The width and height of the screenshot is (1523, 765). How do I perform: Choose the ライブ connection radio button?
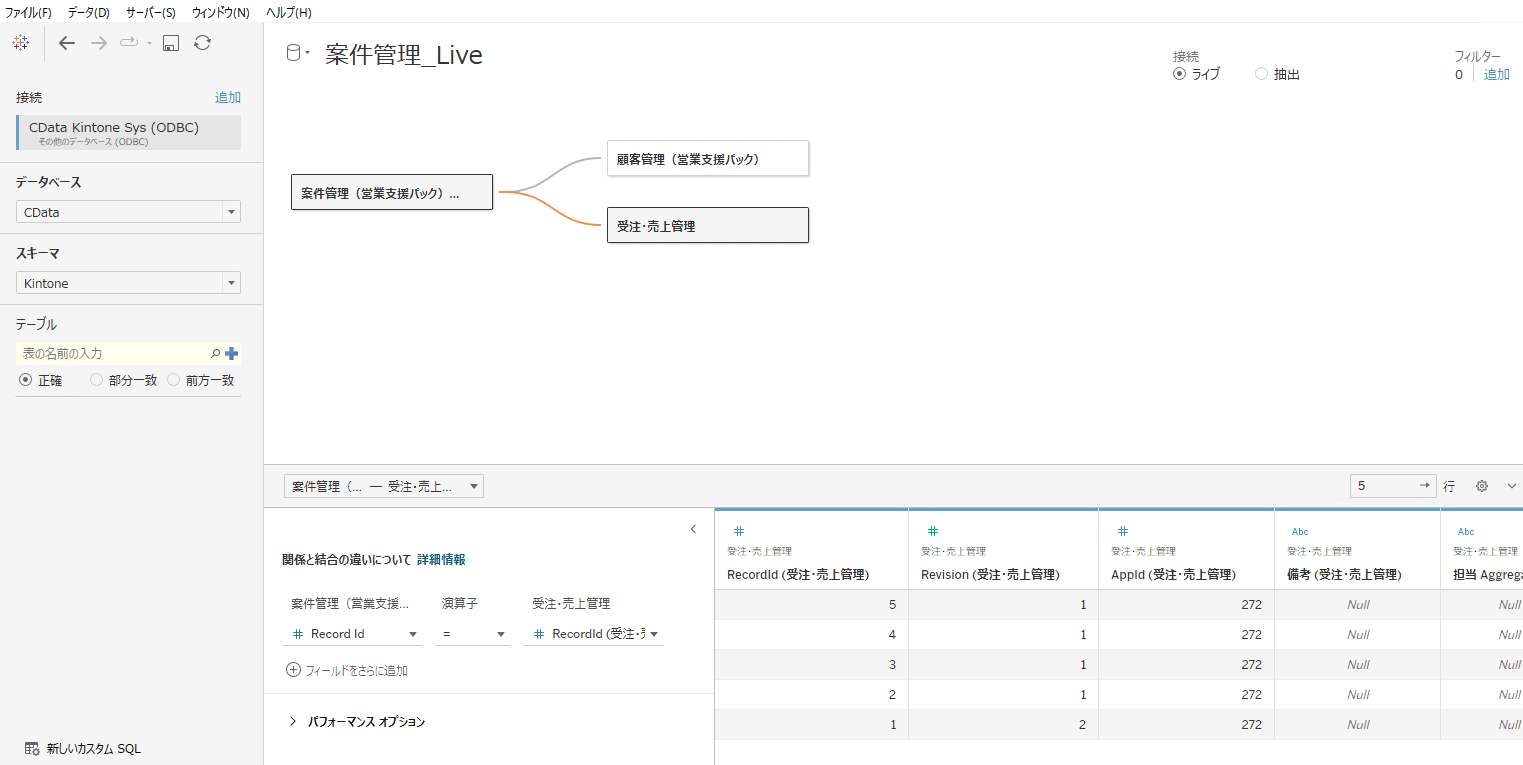(x=1180, y=74)
